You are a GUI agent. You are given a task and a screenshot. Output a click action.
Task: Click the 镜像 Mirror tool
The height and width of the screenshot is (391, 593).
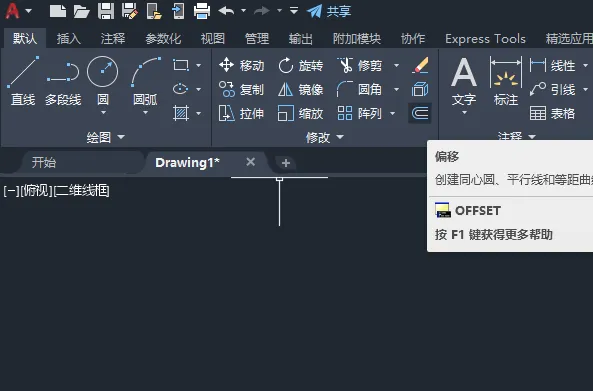tap(301, 90)
